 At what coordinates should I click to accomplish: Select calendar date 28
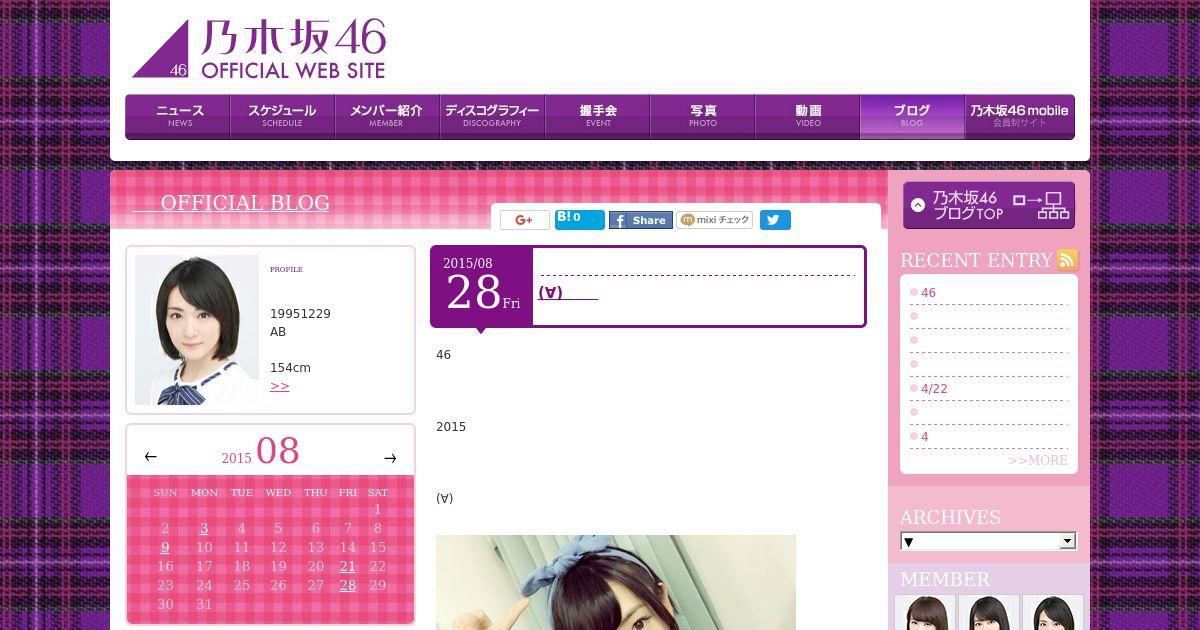click(x=347, y=586)
